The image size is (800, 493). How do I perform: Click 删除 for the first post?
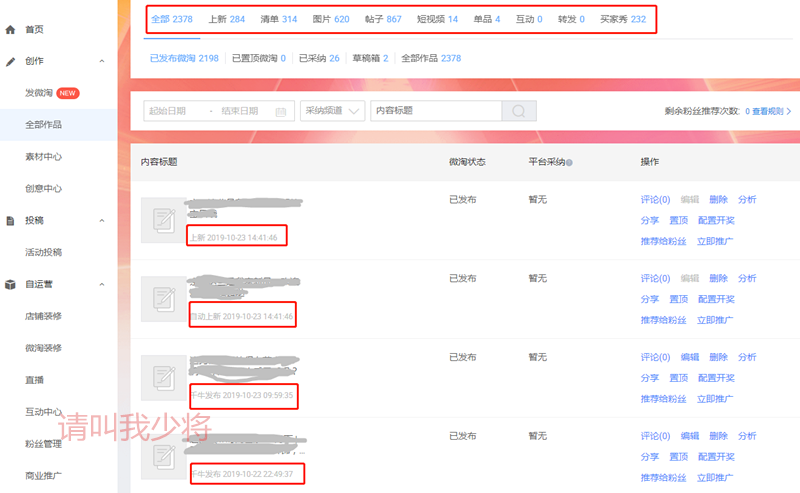coord(718,200)
